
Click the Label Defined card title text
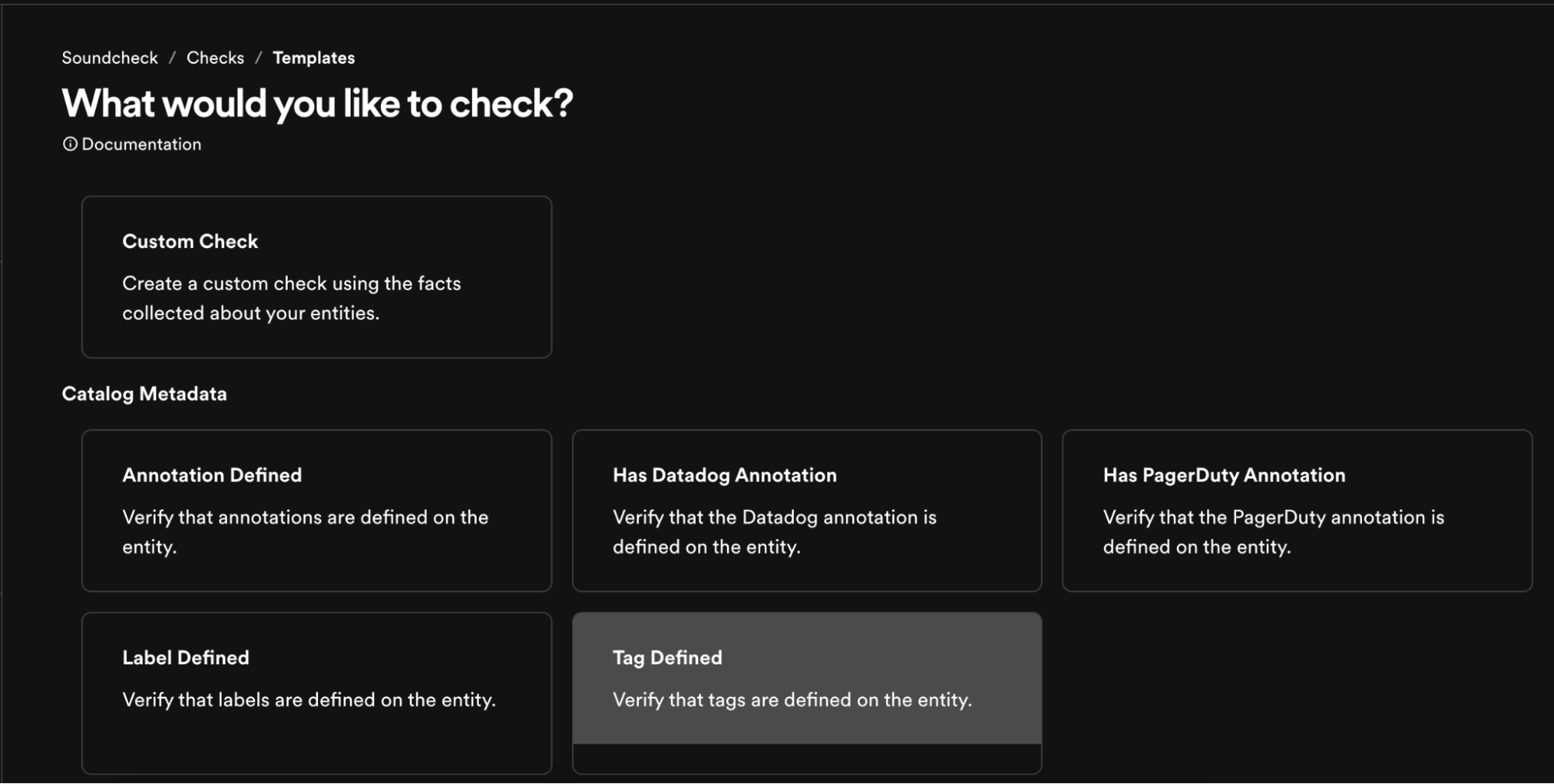click(185, 657)
